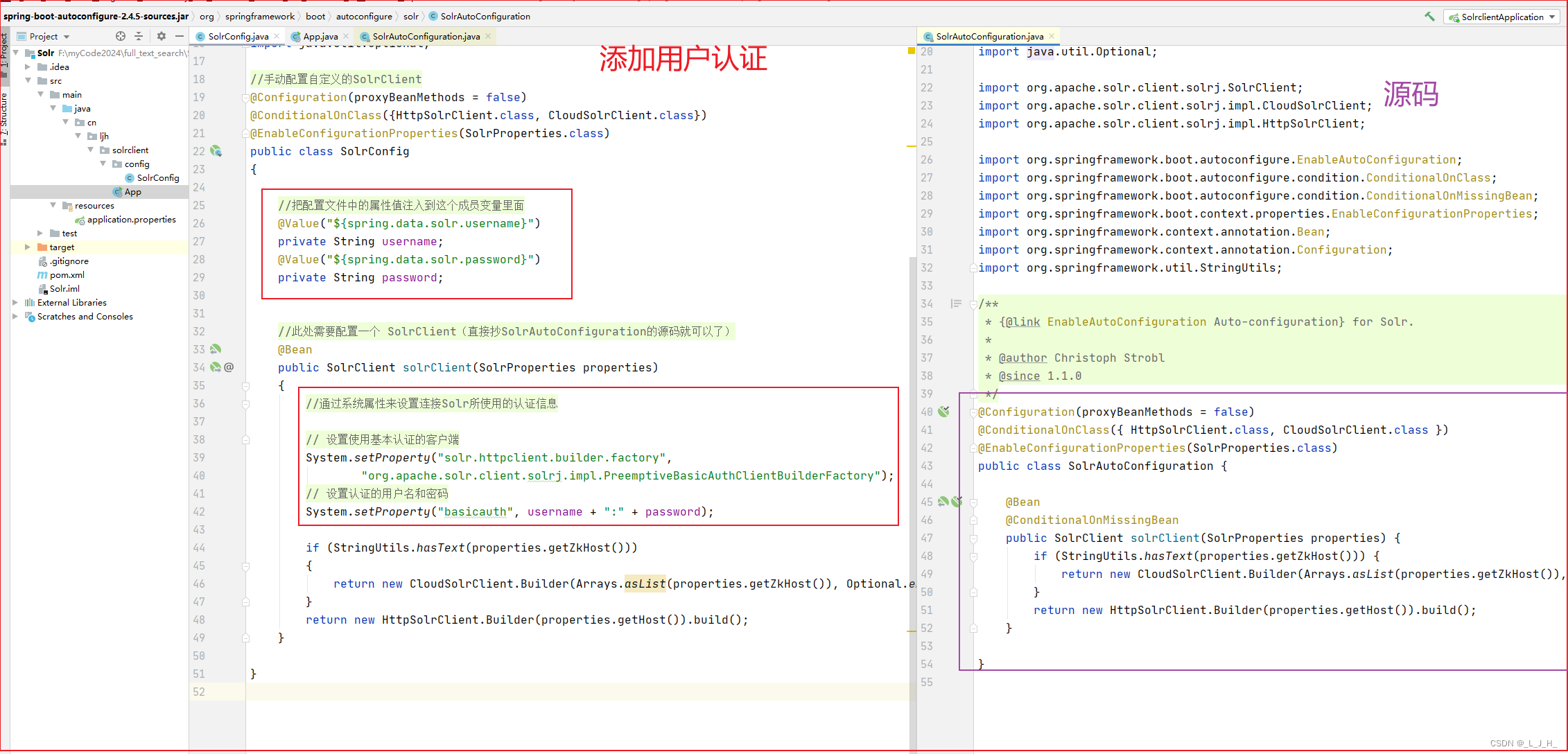Viewport: 1568px width, 754px height.
Task: Click breadcrumb 'boot'
Action: [x=315, y=16]
